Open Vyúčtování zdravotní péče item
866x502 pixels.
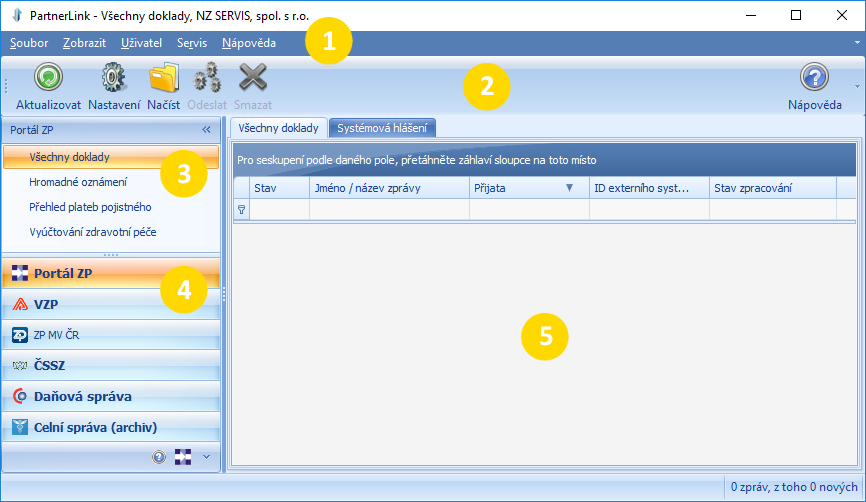point(93,232)
